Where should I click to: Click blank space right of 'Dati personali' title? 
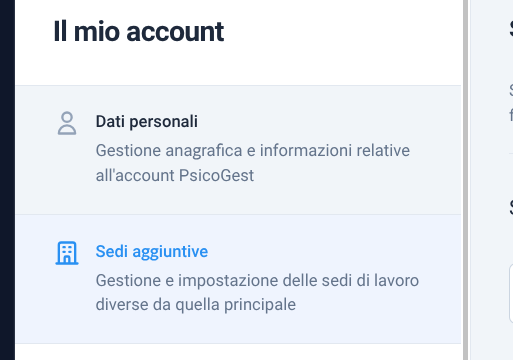tap(327, 121)
